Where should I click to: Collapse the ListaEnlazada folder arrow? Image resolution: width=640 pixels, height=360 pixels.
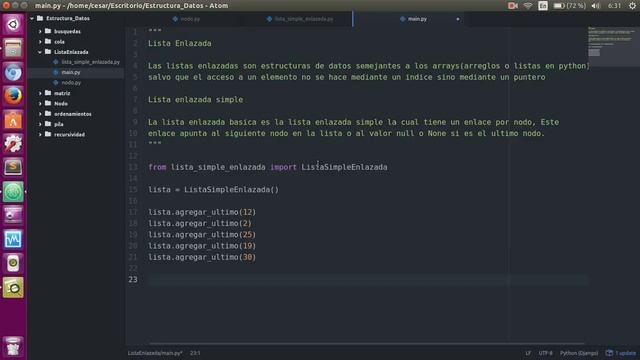(40, 52)
